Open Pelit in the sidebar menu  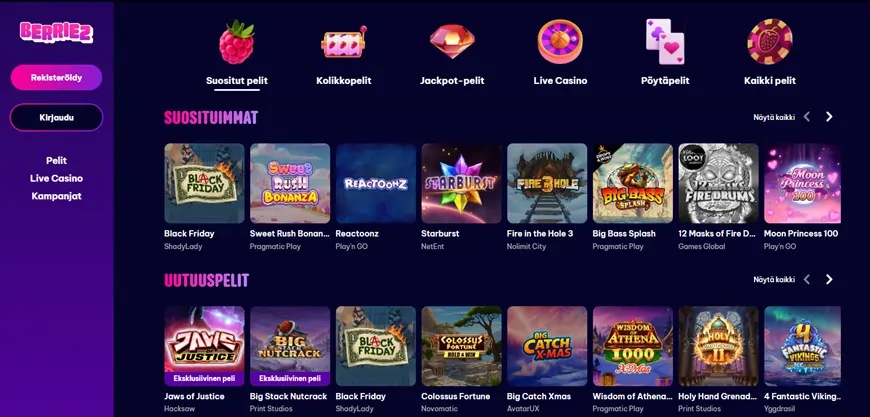coord(57,161)
